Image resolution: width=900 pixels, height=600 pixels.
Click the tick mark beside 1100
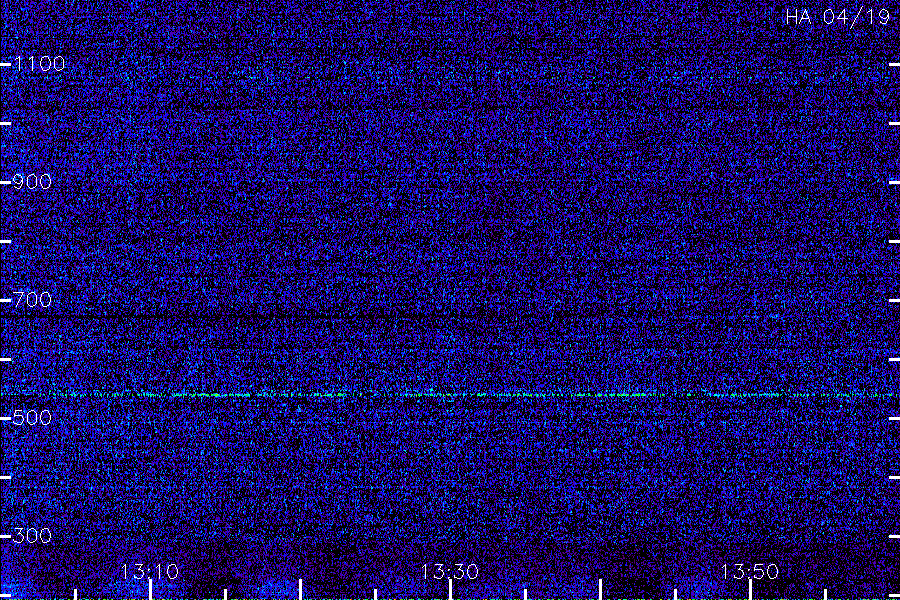click(6, 65)
